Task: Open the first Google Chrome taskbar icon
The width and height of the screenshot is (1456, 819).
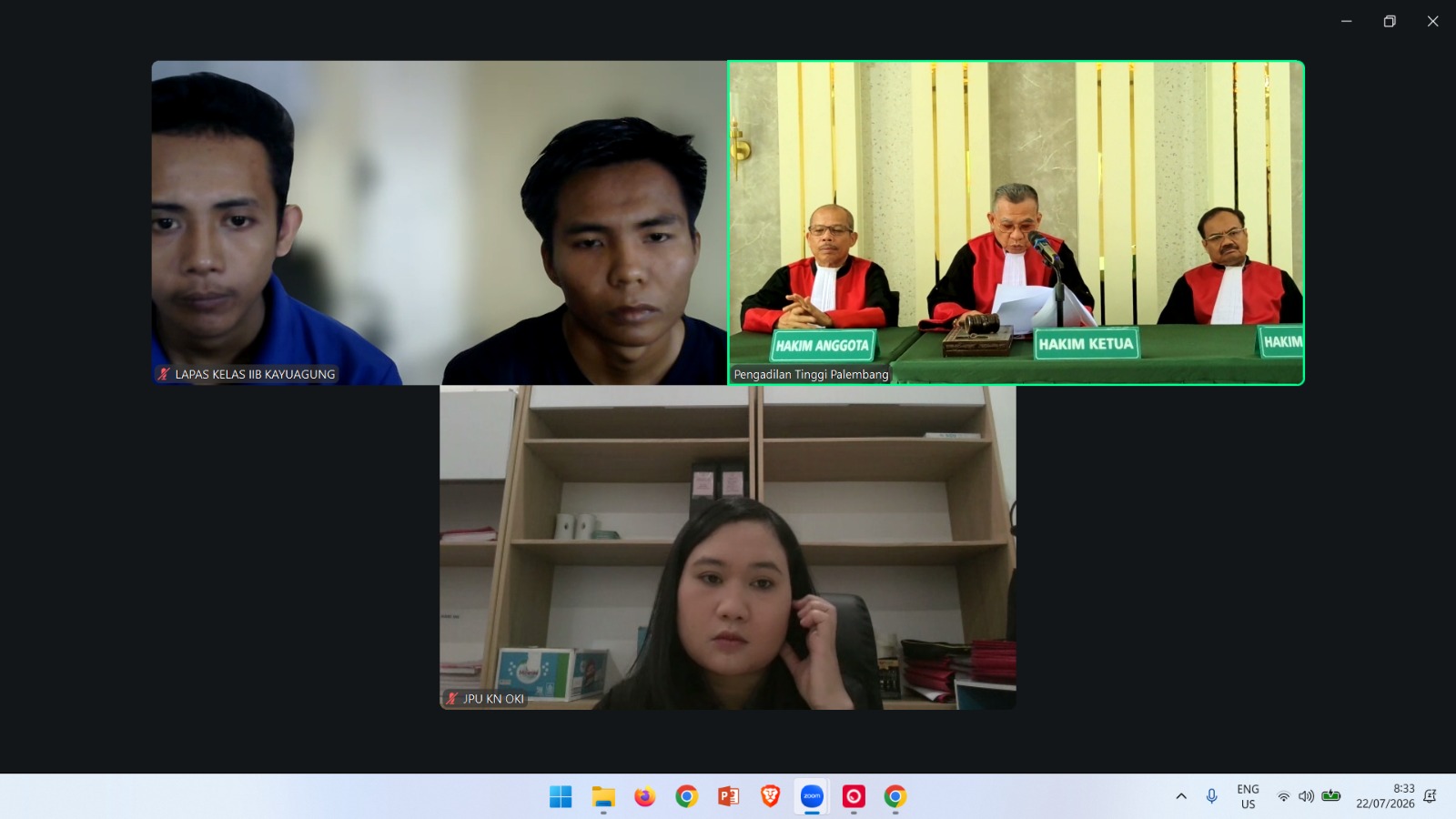Action: coord(687,797)
